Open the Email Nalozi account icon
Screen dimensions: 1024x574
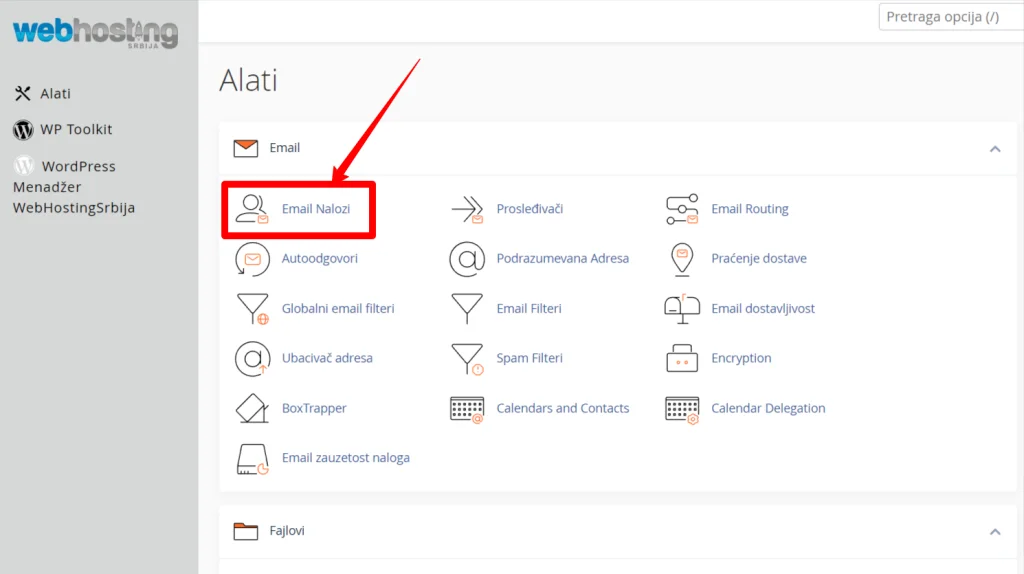pos(252,209)
